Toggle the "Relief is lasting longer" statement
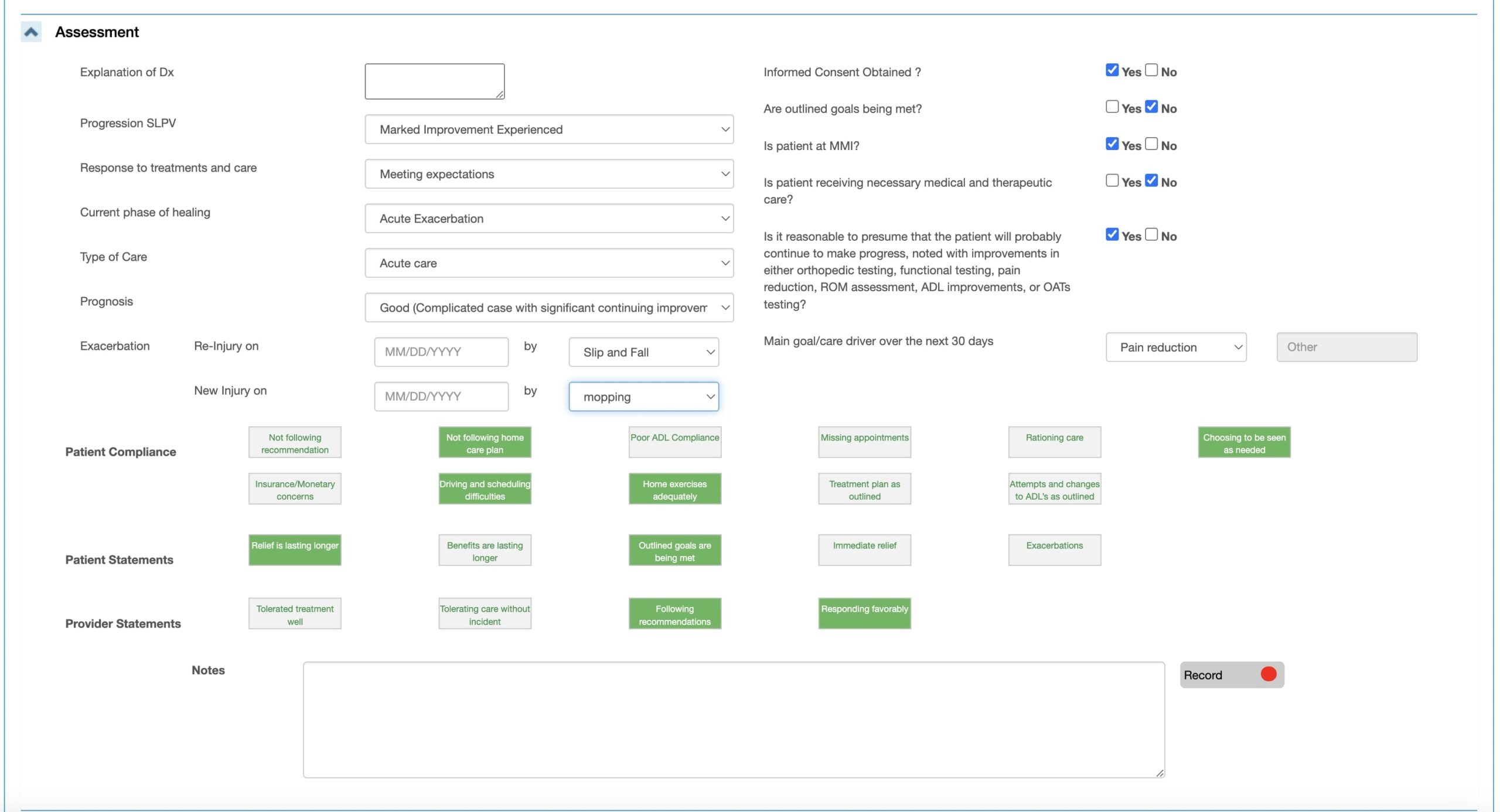 tap(295, 550)
